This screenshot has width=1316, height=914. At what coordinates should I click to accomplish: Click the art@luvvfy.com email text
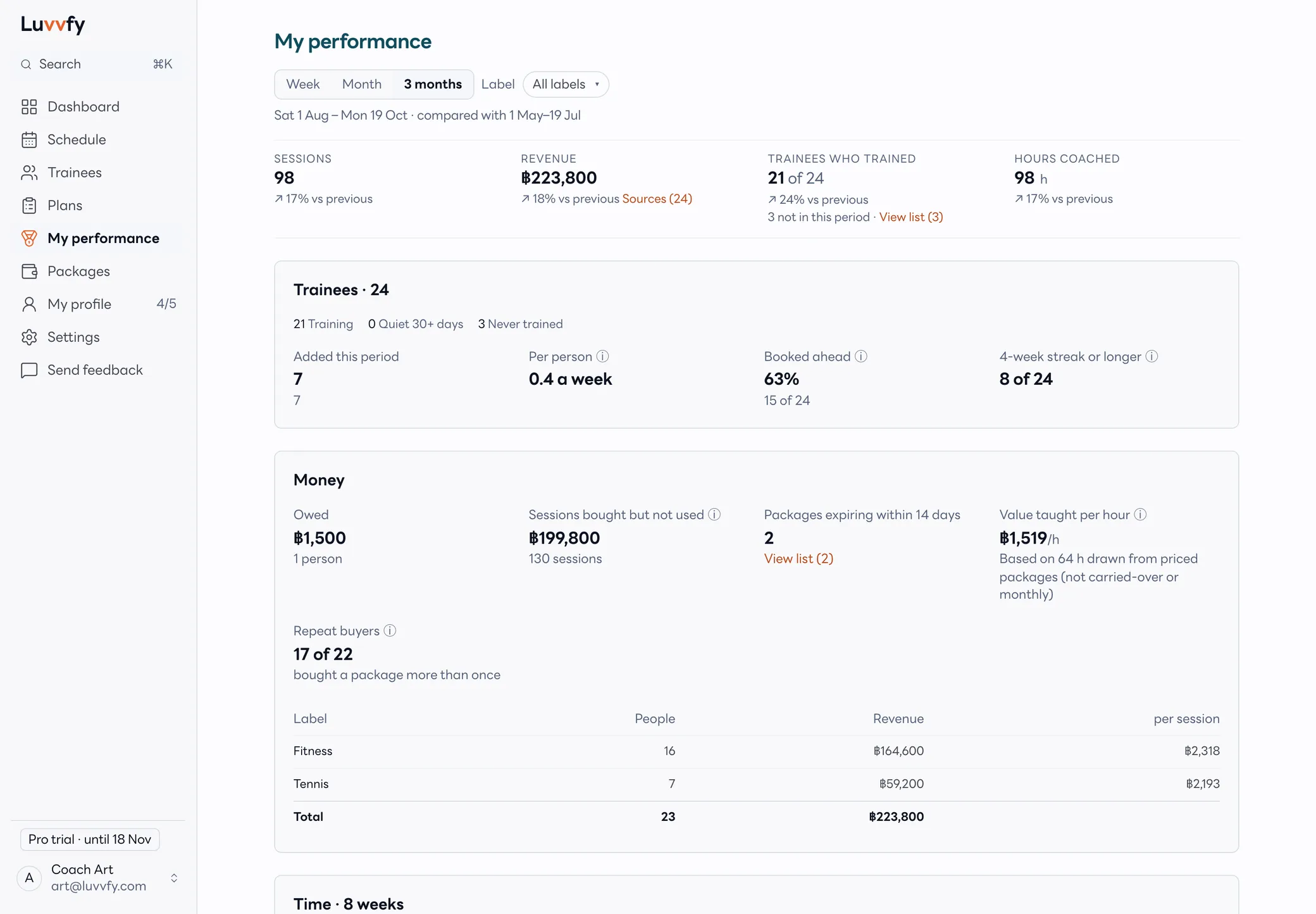pyautogui.click(x=99, y=886)
